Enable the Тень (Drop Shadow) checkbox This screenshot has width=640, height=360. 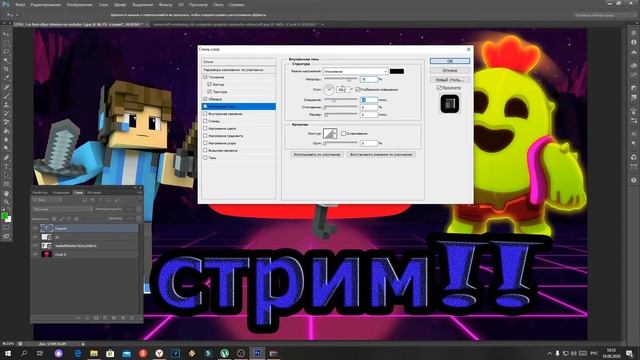[x=205, y=158]
